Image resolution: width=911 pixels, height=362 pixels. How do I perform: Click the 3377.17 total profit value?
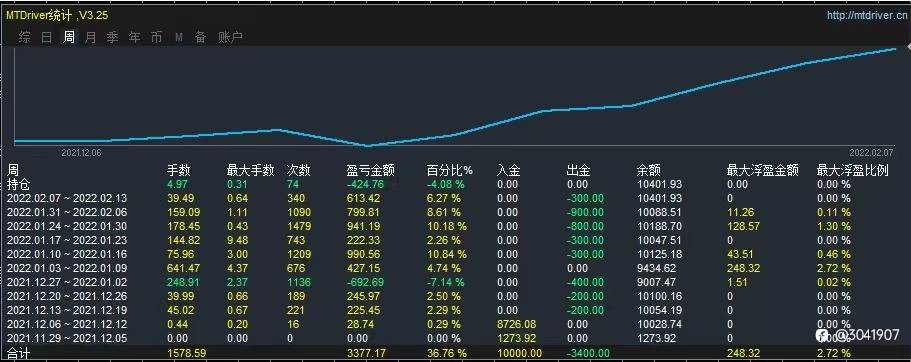pyautogui.click(x=365, y=353)
